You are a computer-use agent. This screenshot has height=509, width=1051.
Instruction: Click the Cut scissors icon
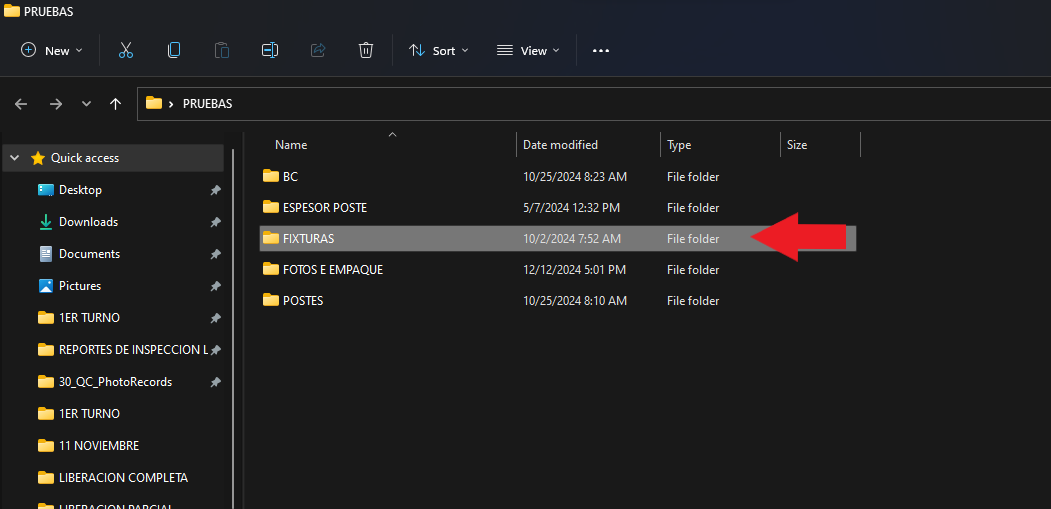pos(126,50)
